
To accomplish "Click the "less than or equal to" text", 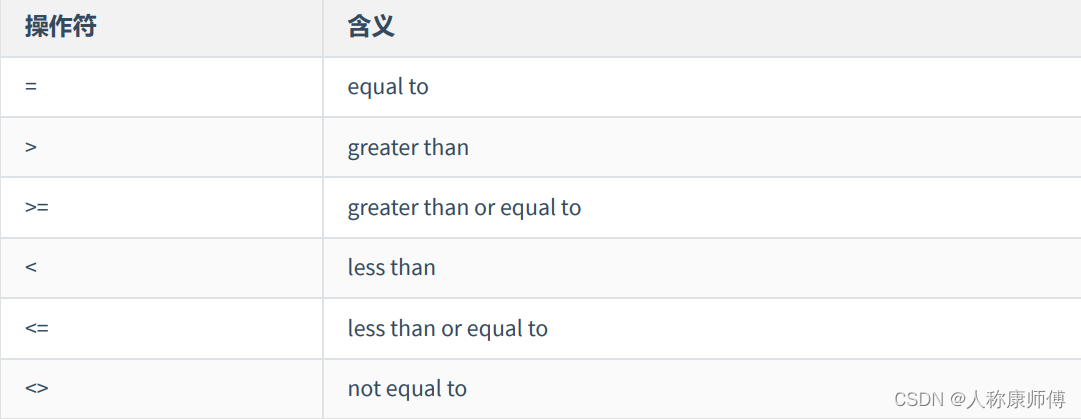I will 447,328.
